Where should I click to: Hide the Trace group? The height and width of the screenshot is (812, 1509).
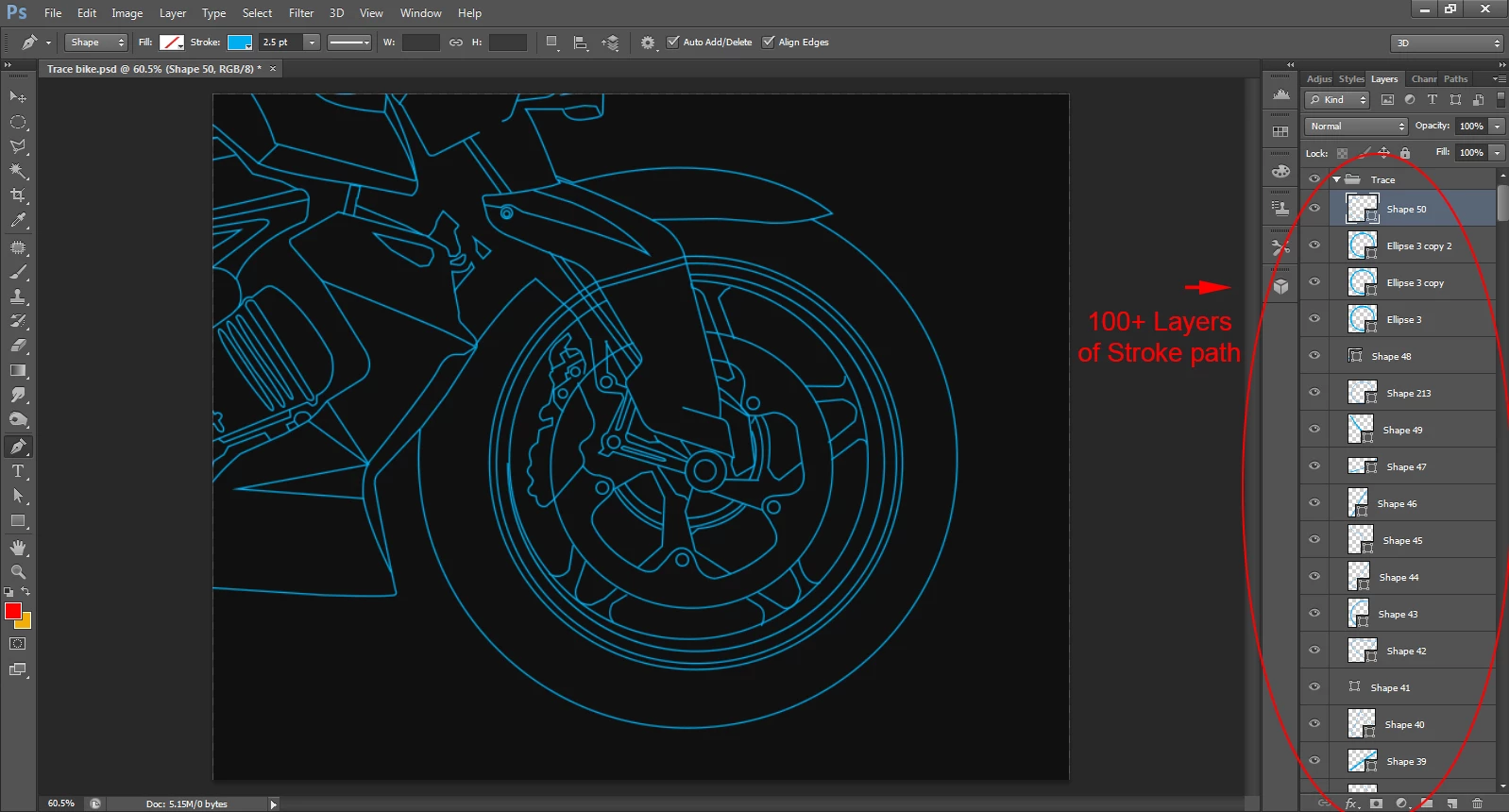pyautogui.click(x=1314, y=179)
